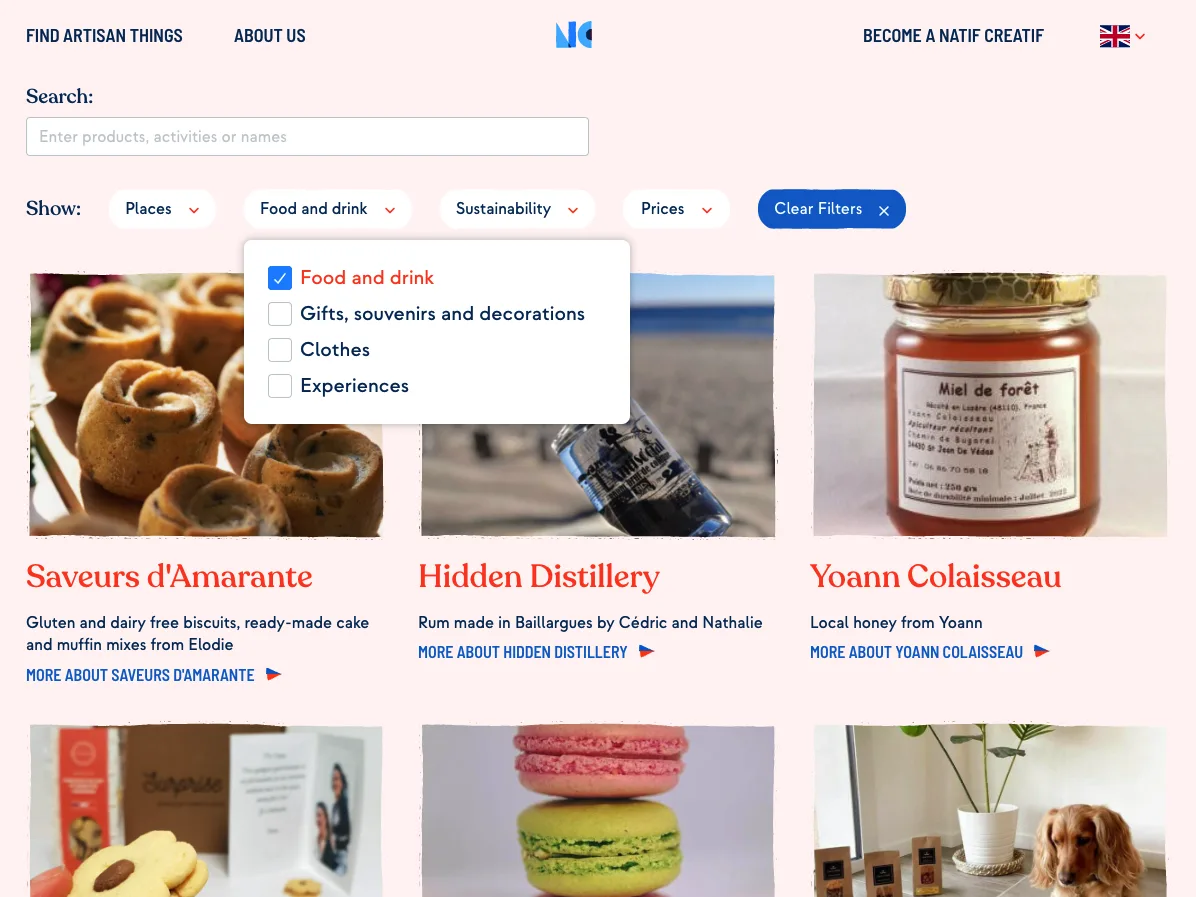Click the X icon on Clear Filters
Image resolution: width=1196 pixels, height=897 pixels.
pyautogui.click(x=883, y=211)
